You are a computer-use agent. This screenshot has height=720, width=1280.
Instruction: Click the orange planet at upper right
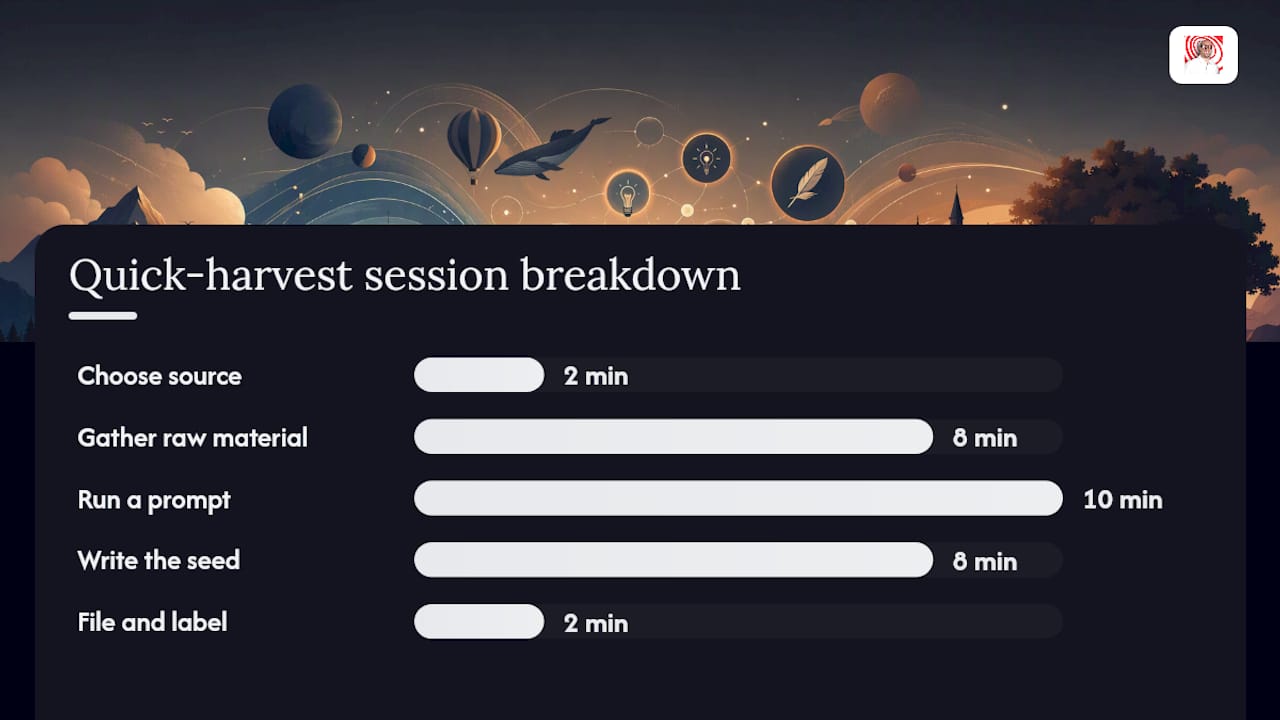889,103
